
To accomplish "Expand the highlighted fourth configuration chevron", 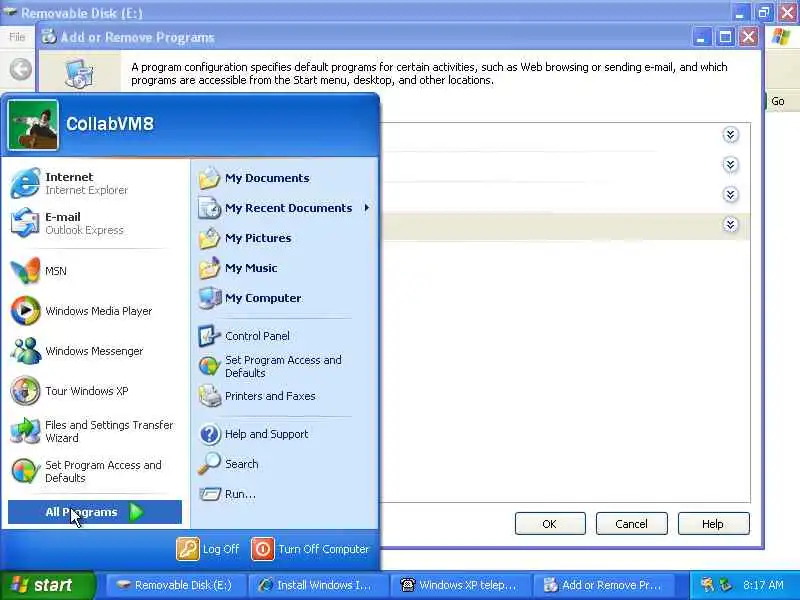I will (731, 225).
